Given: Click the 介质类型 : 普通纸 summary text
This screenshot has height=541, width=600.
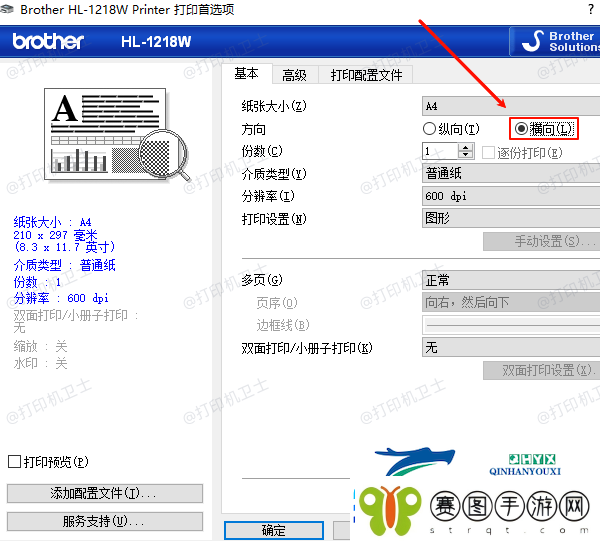Looking at the screenshot, I should pyautogui.click(x=64, y=265).
